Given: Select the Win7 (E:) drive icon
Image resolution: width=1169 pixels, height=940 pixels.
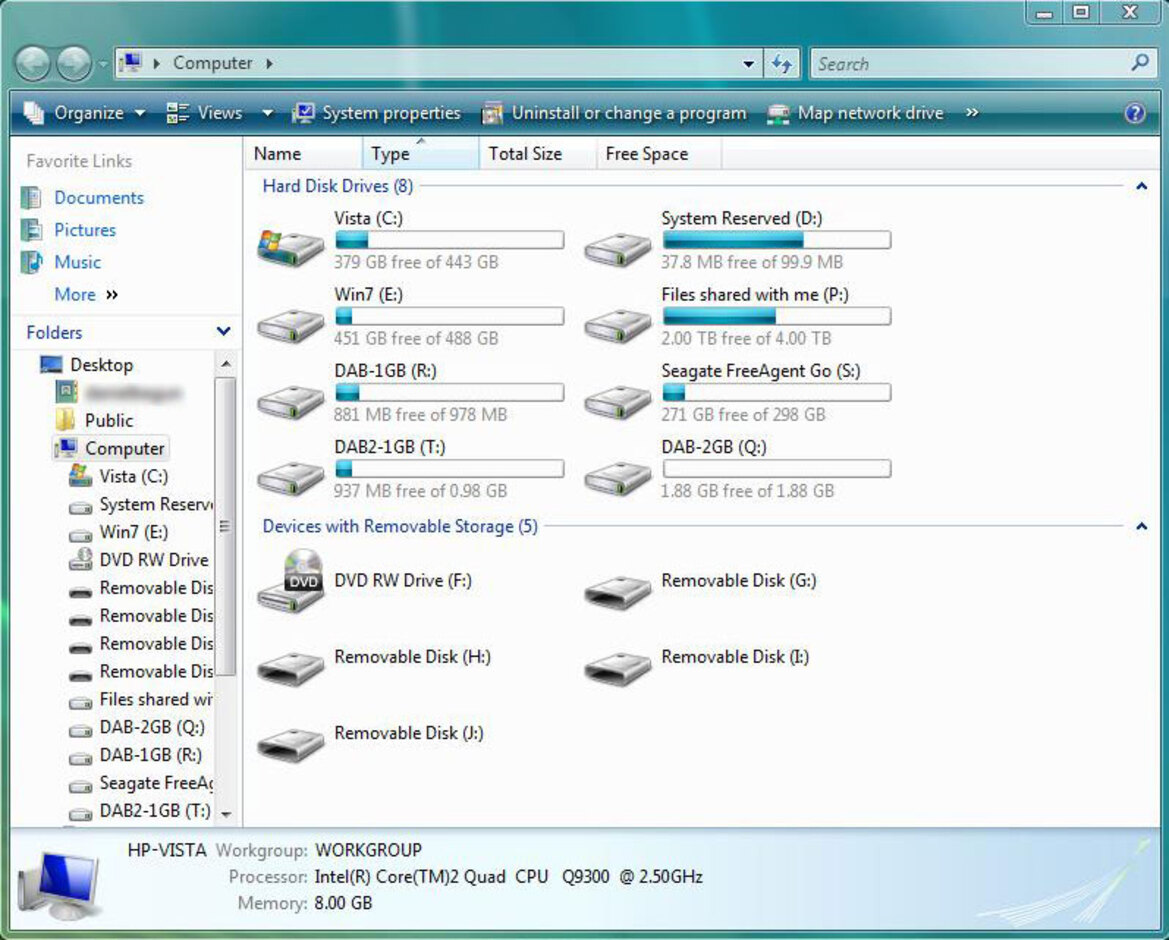Looking at the screenshot, I should click(x=290, y=325).
